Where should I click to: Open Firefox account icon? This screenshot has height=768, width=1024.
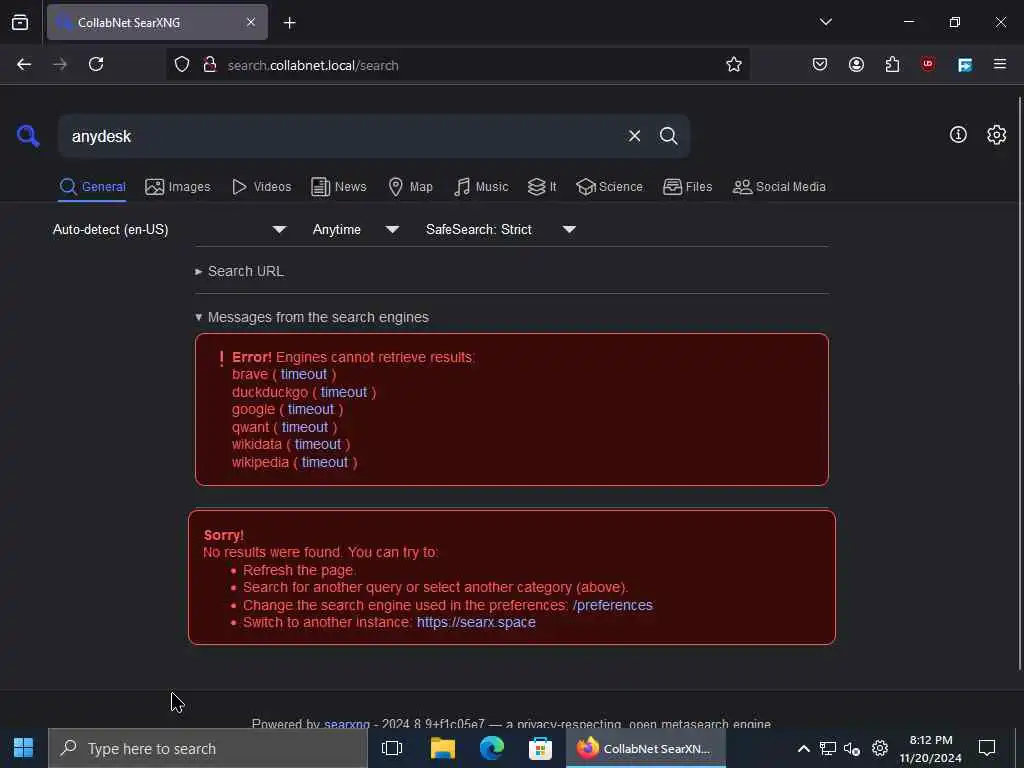point(856,65)
